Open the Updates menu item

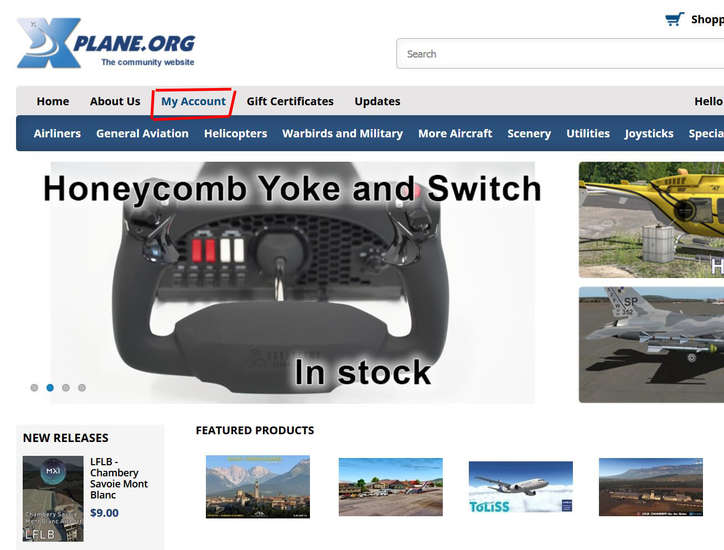[377, 102]
